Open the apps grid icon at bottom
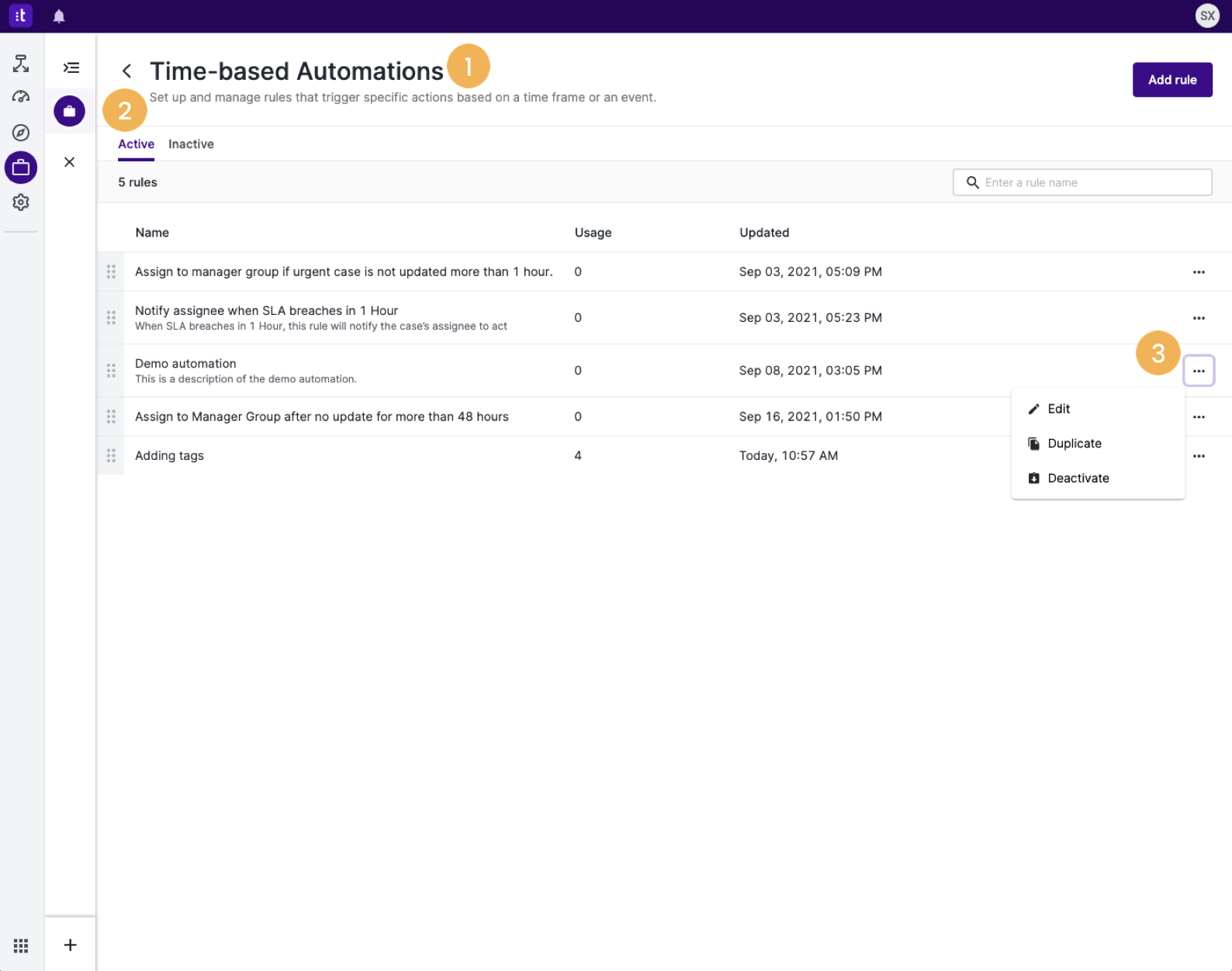This screenshot has height=971, width=1232. click(21, 945)
